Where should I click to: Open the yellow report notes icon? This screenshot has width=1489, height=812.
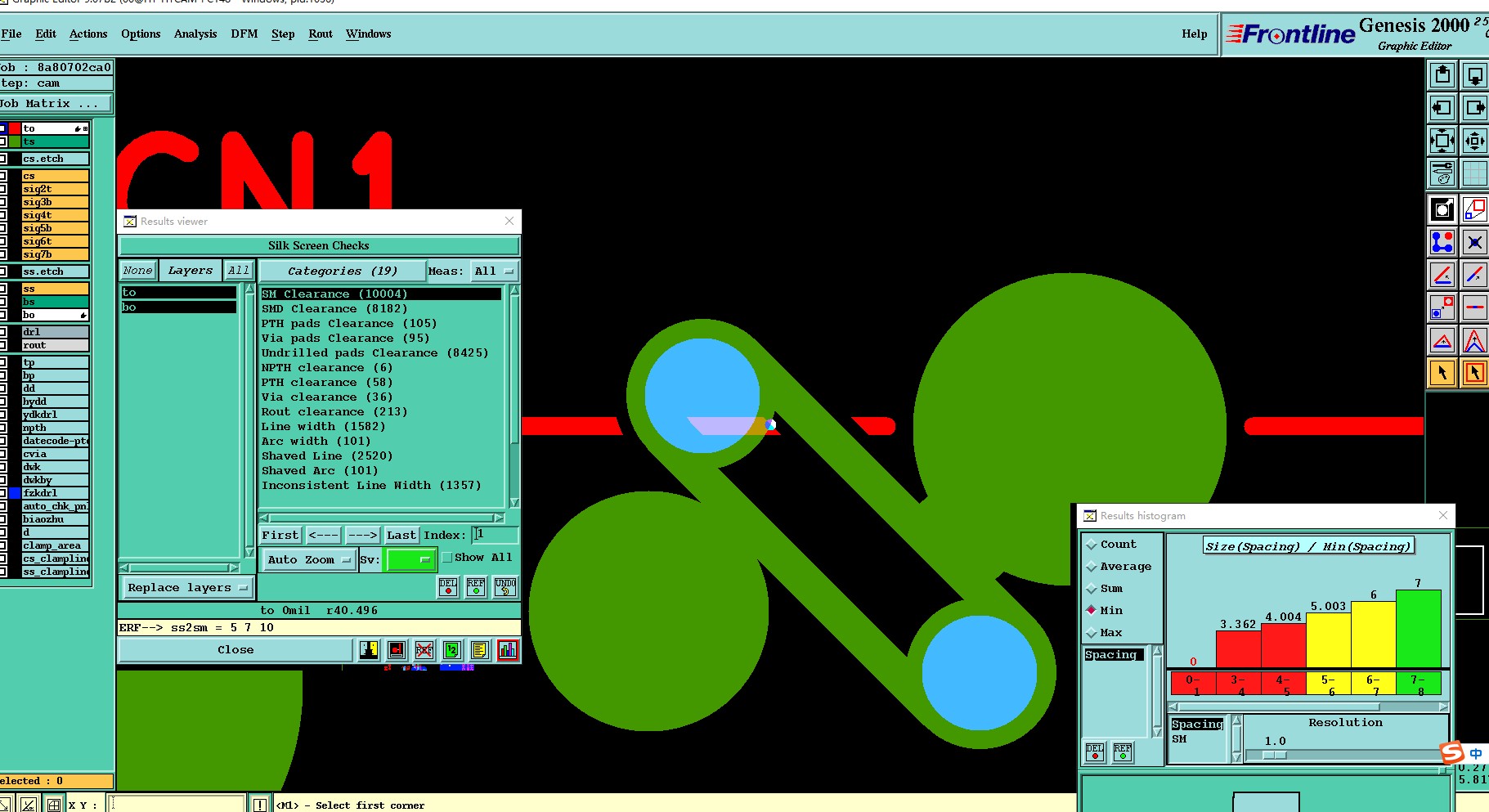click(x=480, y=650)
